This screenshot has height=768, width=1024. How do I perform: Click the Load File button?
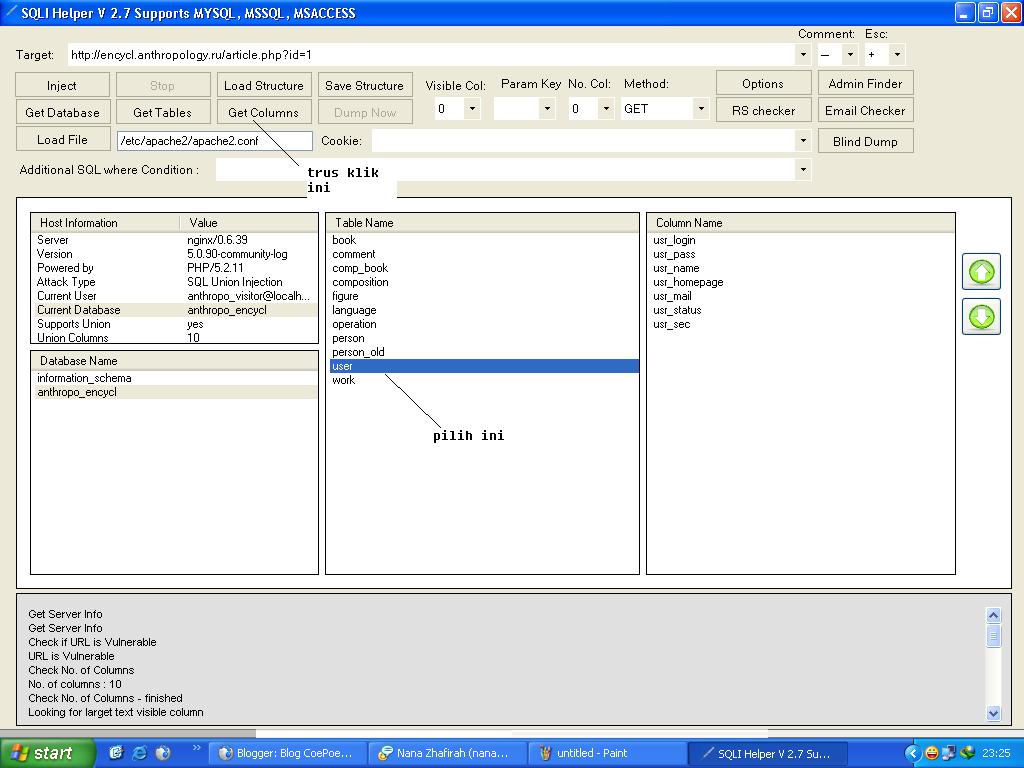click(63, 139)
